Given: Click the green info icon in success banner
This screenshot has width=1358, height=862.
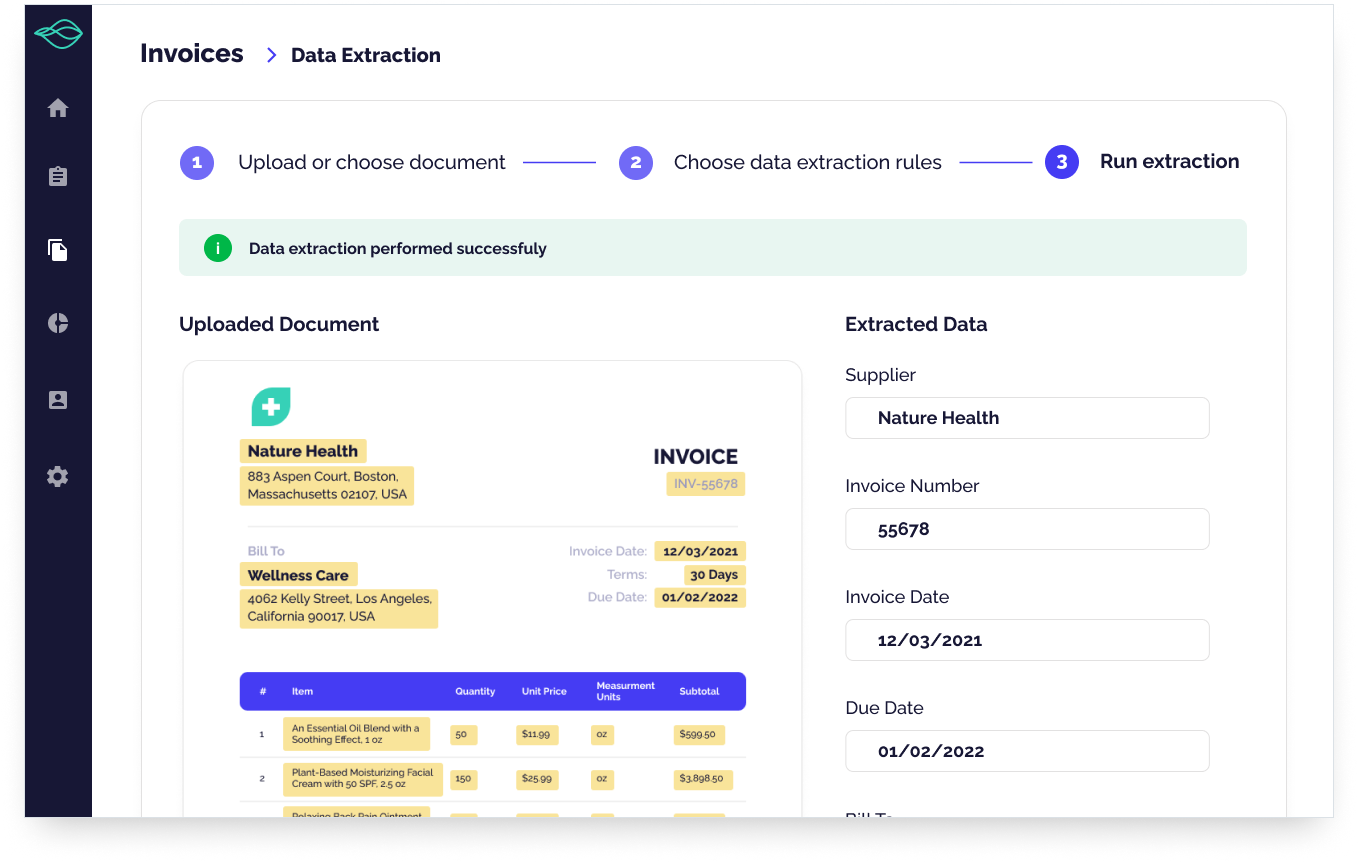Looking at the screenshot, I should point(218,248).
